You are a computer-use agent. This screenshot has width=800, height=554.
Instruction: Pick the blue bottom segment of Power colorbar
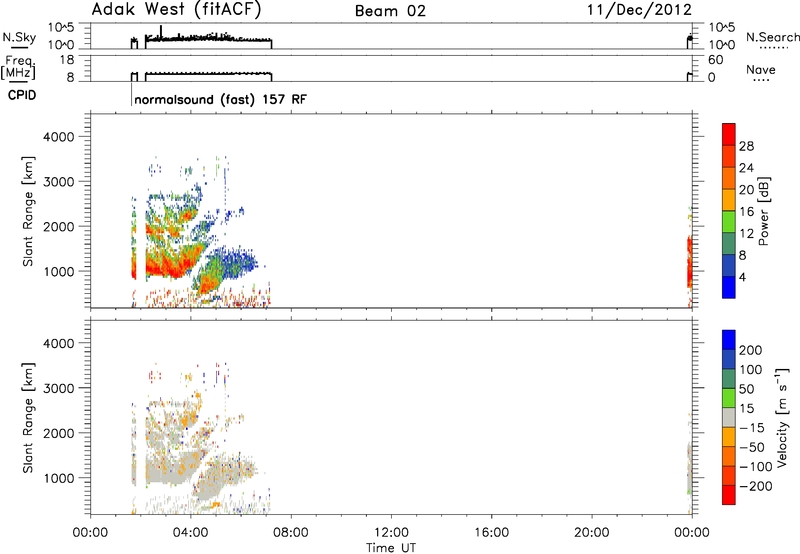pyautogui.click(x=729, y=287)
